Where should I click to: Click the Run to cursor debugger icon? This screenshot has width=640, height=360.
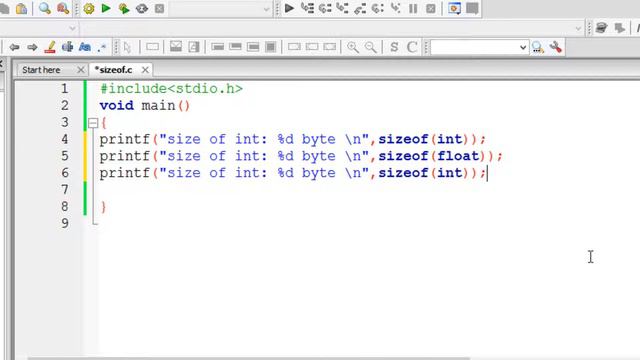coord(307,8)
